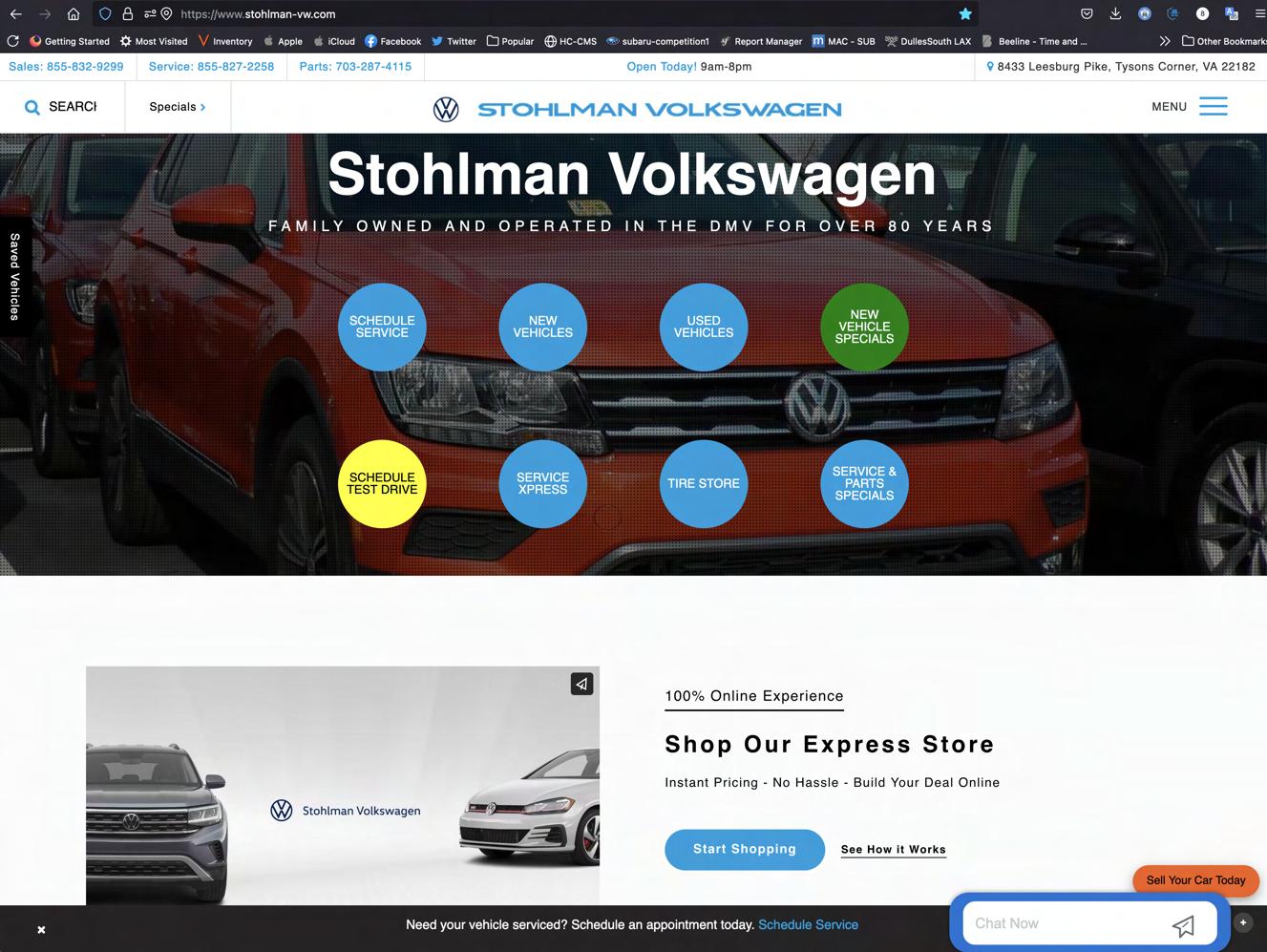Open the browser home page
Screen dimensions: 1267x952
(x=74, y=14)
